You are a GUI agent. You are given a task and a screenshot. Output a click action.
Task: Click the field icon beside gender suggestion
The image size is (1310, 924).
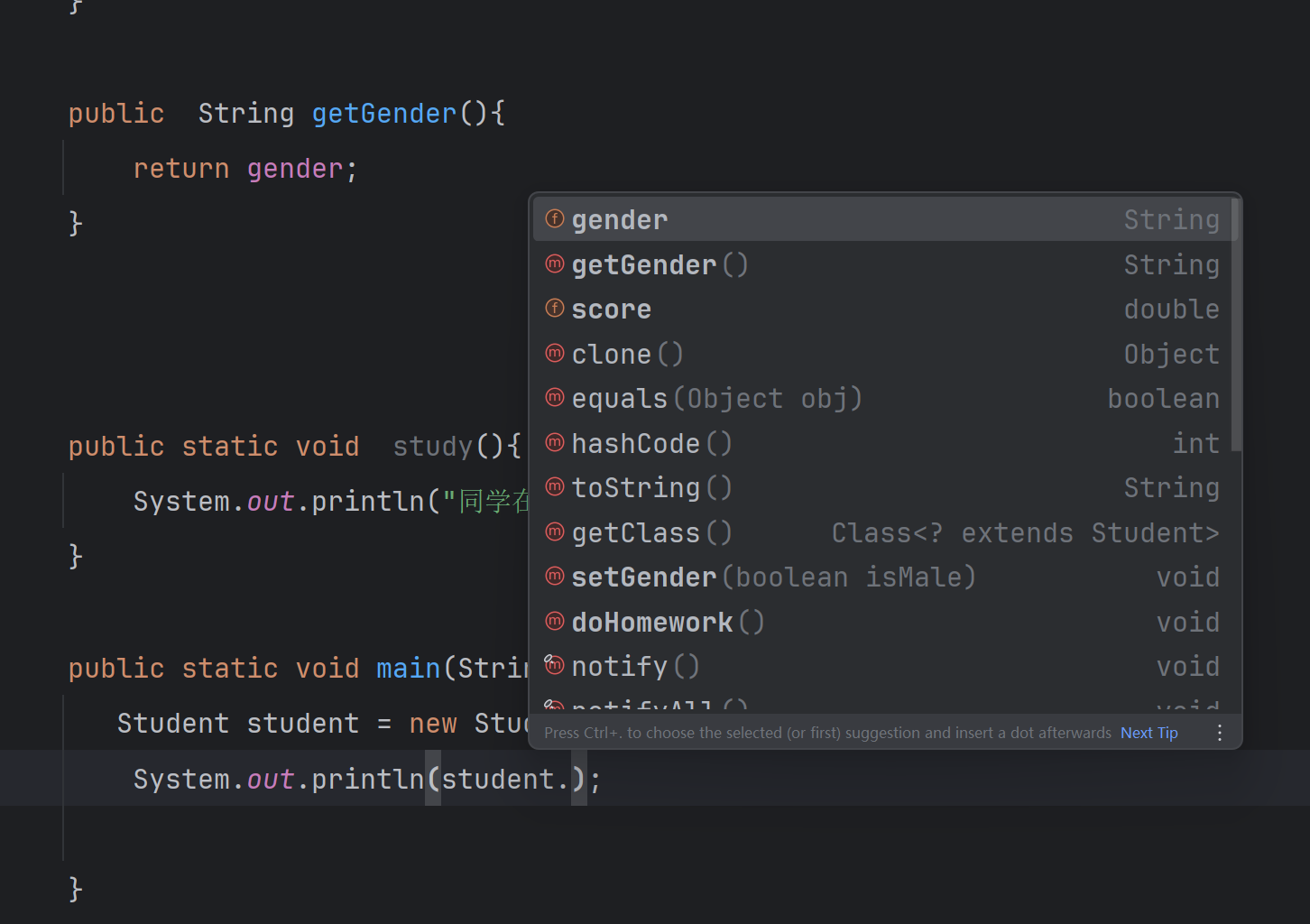555,219
